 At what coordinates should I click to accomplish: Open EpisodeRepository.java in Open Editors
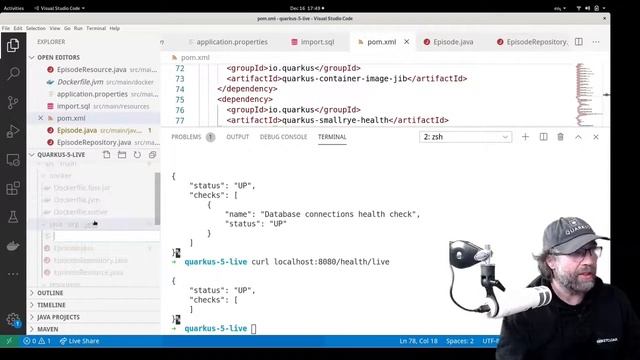pos(95,142)
